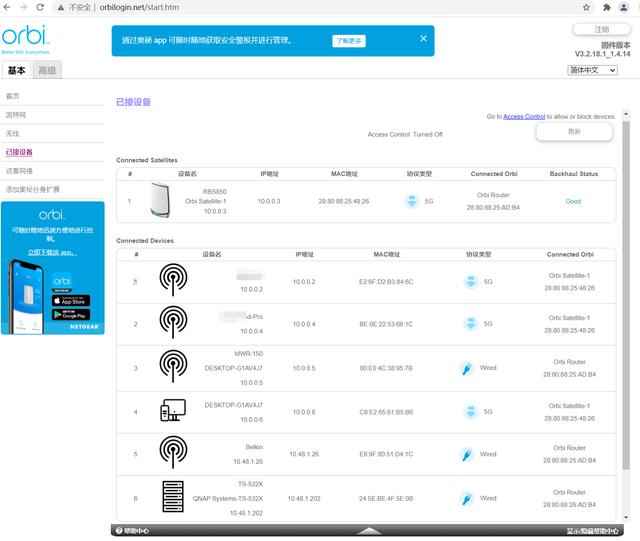Viewport: 640px width, 541px height.
Task: Click wireless antenna icon for device 10.0.0.2
Action: tap(173, 280)
